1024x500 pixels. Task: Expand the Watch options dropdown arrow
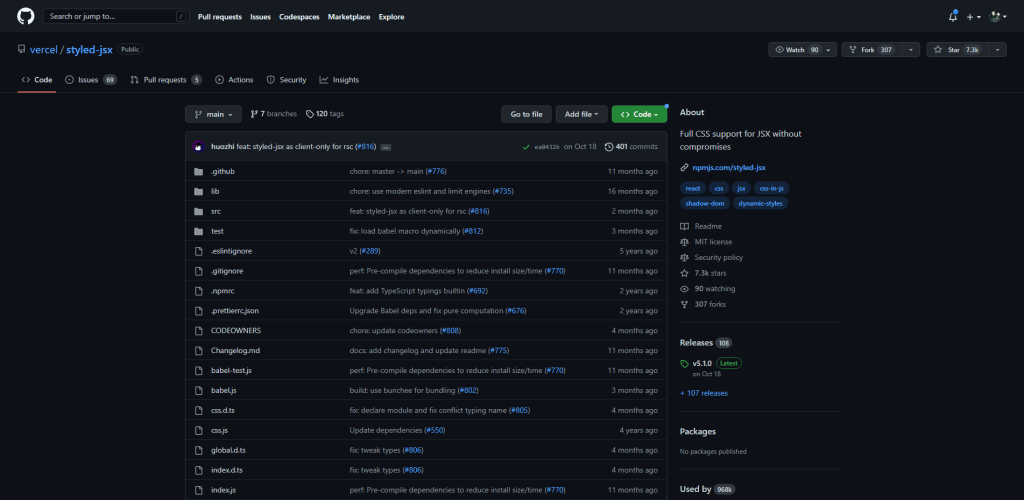[x=829, y=50]
